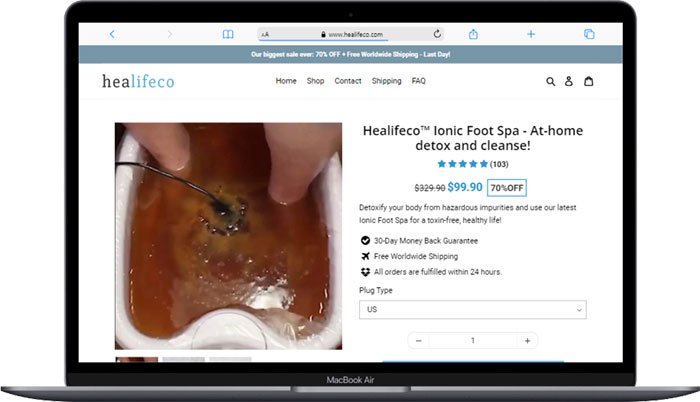This screenshot has height=402, width=700.
Task: Open the Home menu item
Action: tap(286, 81)
